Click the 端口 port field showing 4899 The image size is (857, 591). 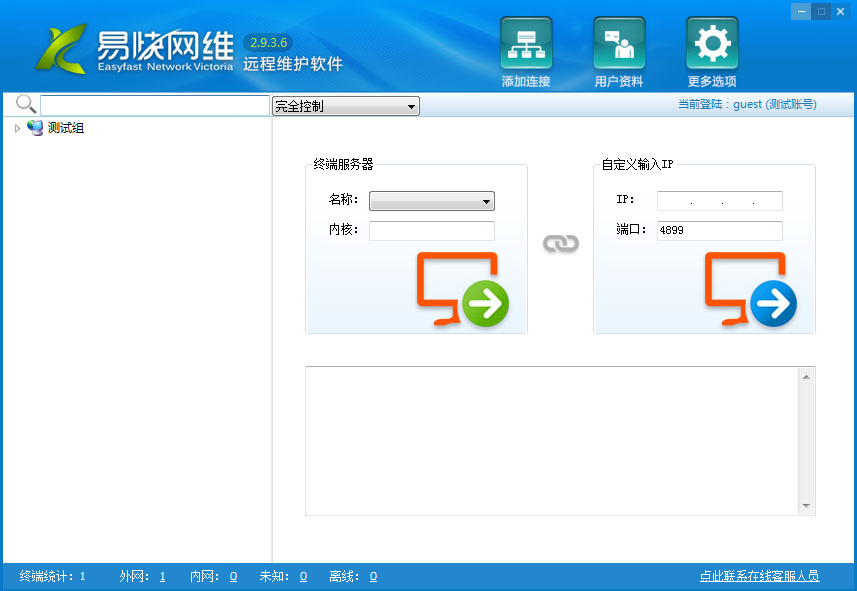tap(720, 231)
